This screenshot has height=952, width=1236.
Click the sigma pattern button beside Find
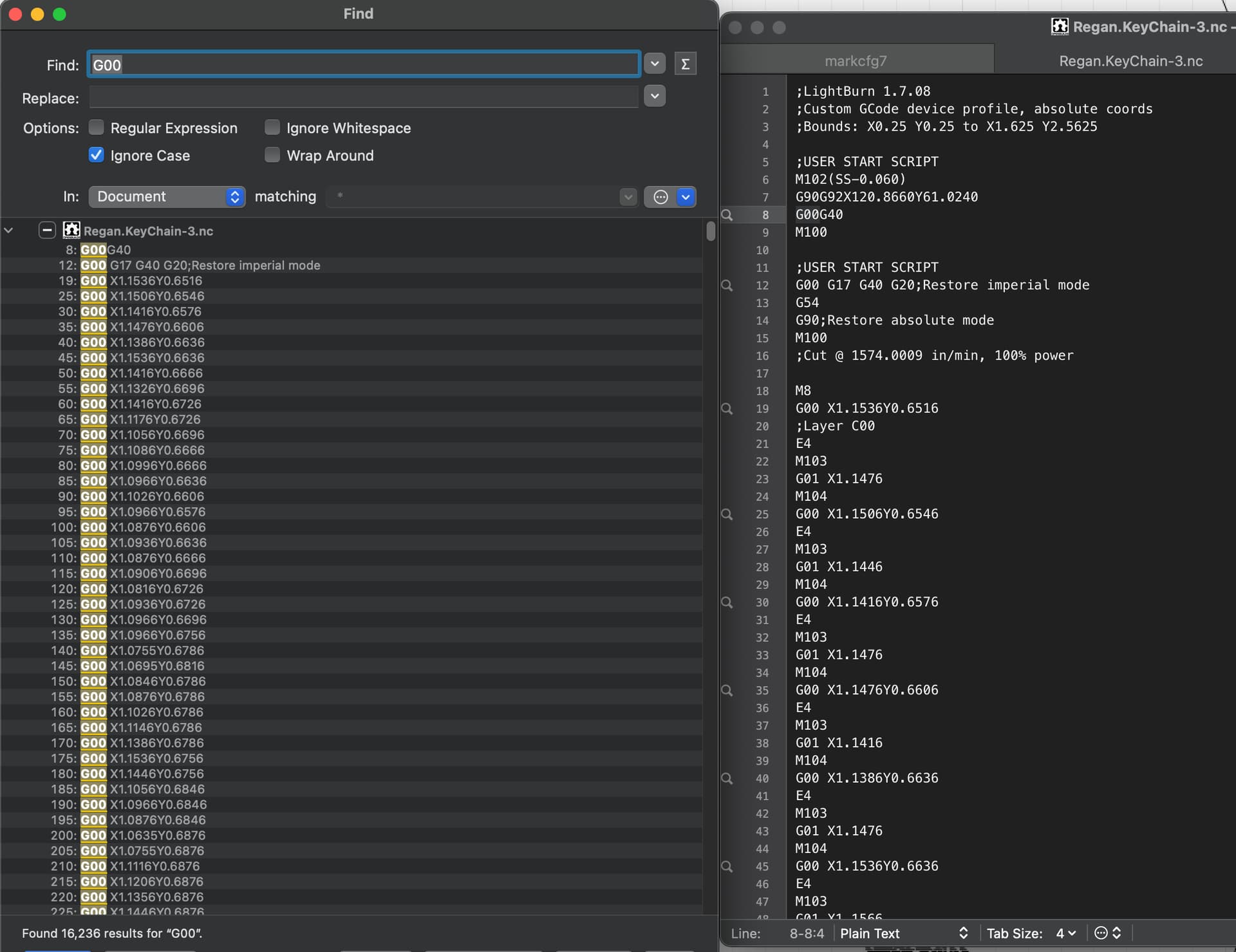click(685, 64)
